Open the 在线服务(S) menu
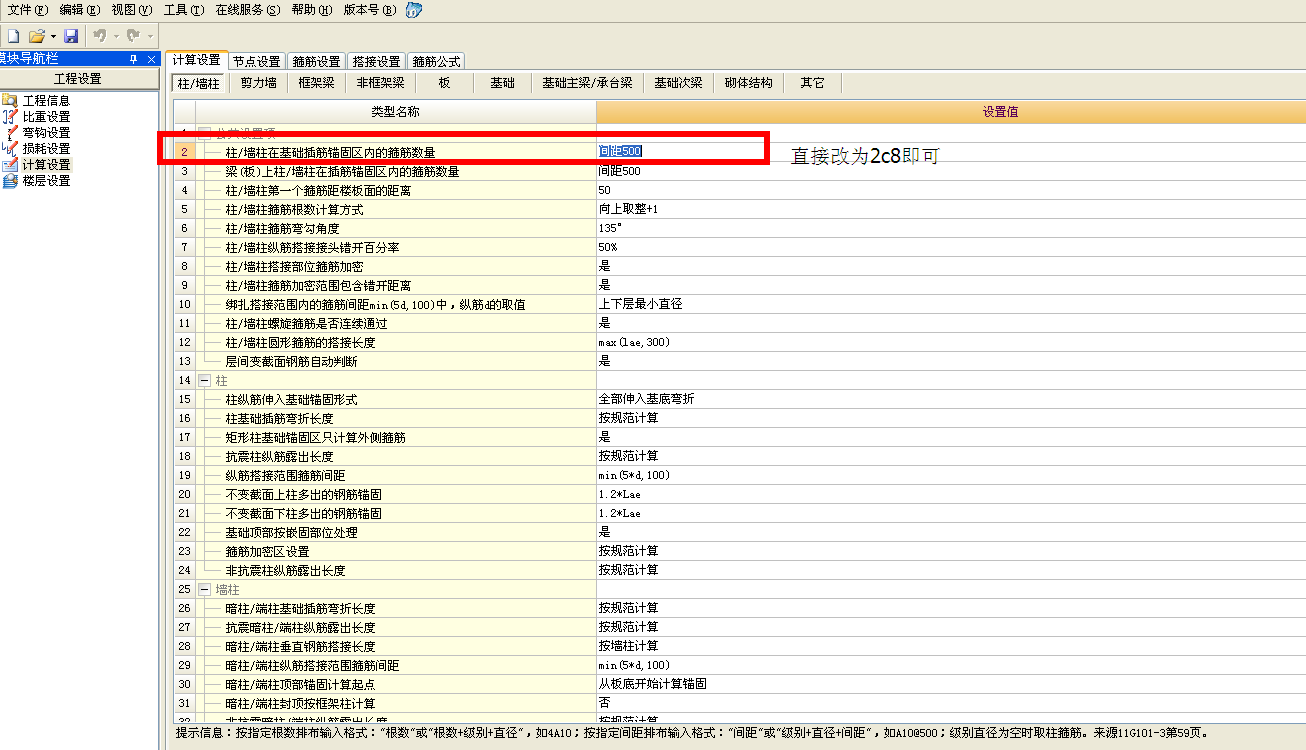Image resolution: width=1306 pixels, height=750 pixels. tap(247, 10)
